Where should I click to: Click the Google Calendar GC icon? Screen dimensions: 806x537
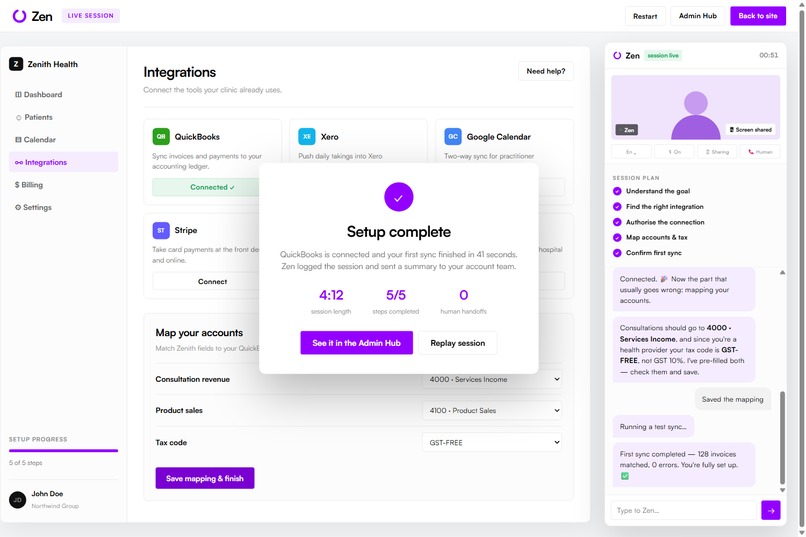pos(453,137)
